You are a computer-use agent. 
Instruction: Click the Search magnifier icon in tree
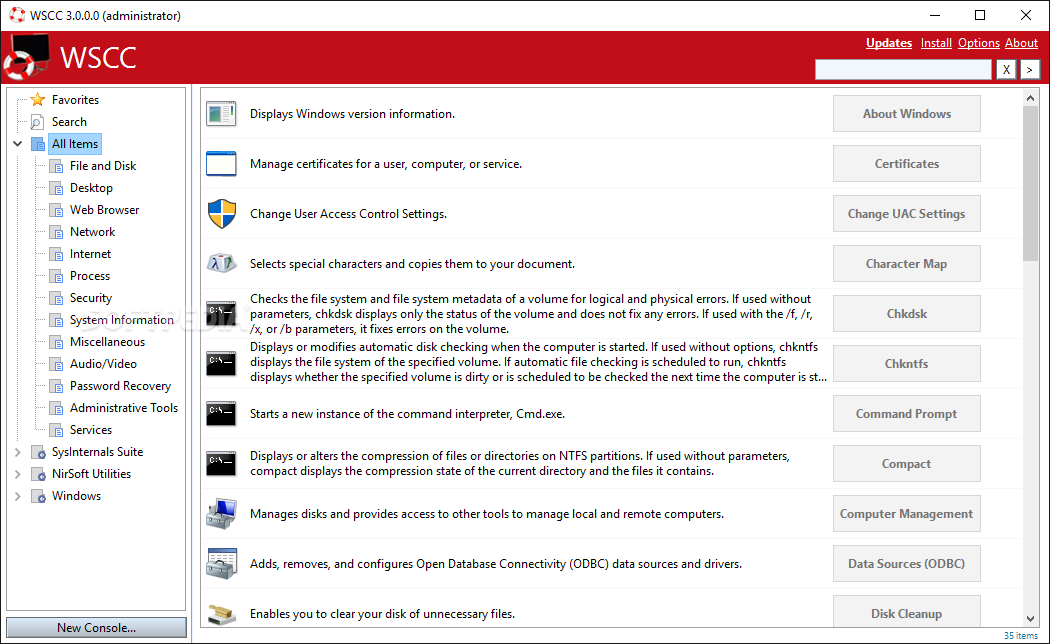38,122
